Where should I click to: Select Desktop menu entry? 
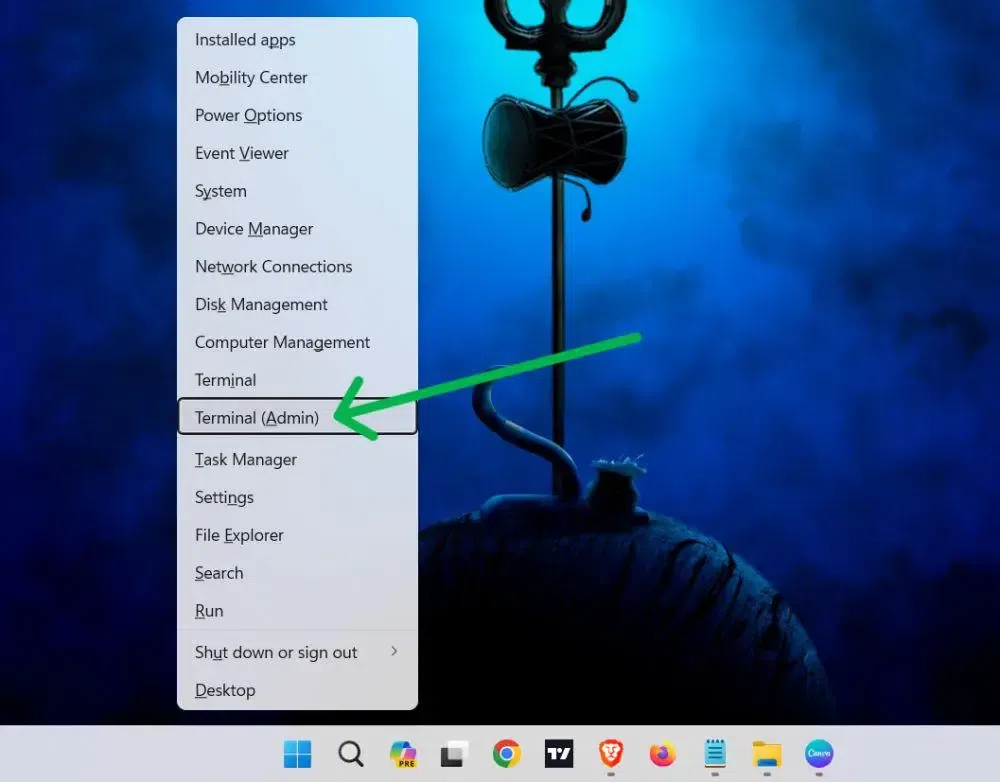[297, 690]
